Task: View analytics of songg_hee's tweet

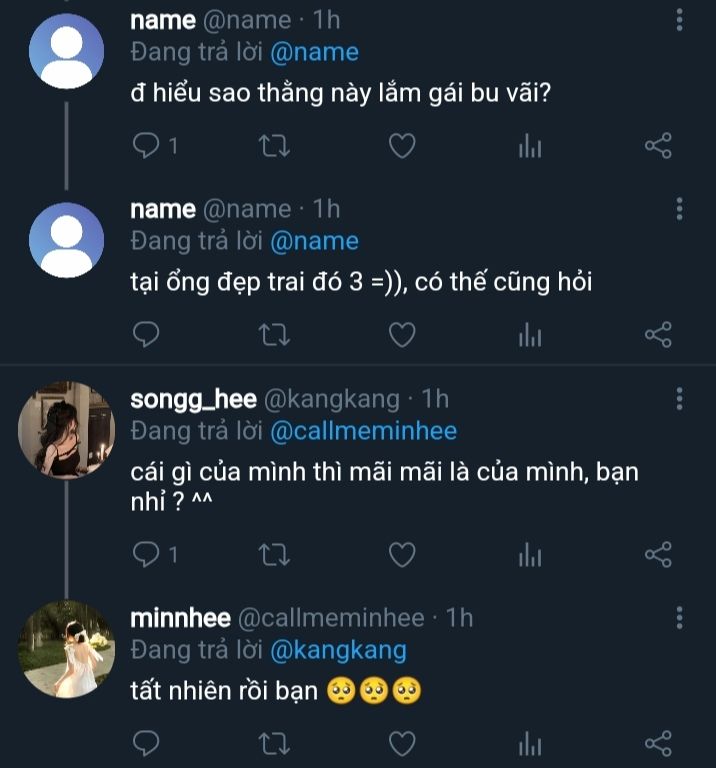Action: (530, 553)
